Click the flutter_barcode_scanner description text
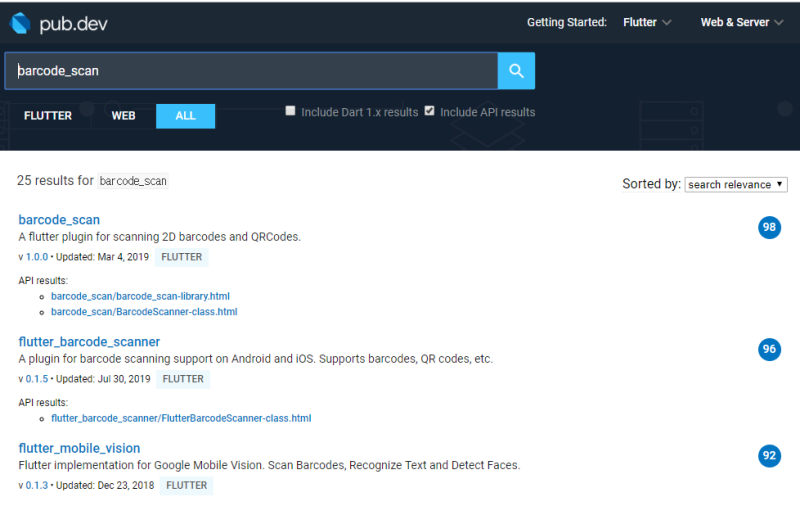The height and width of the screenshot is (515, 800). (x=256, y=359)
